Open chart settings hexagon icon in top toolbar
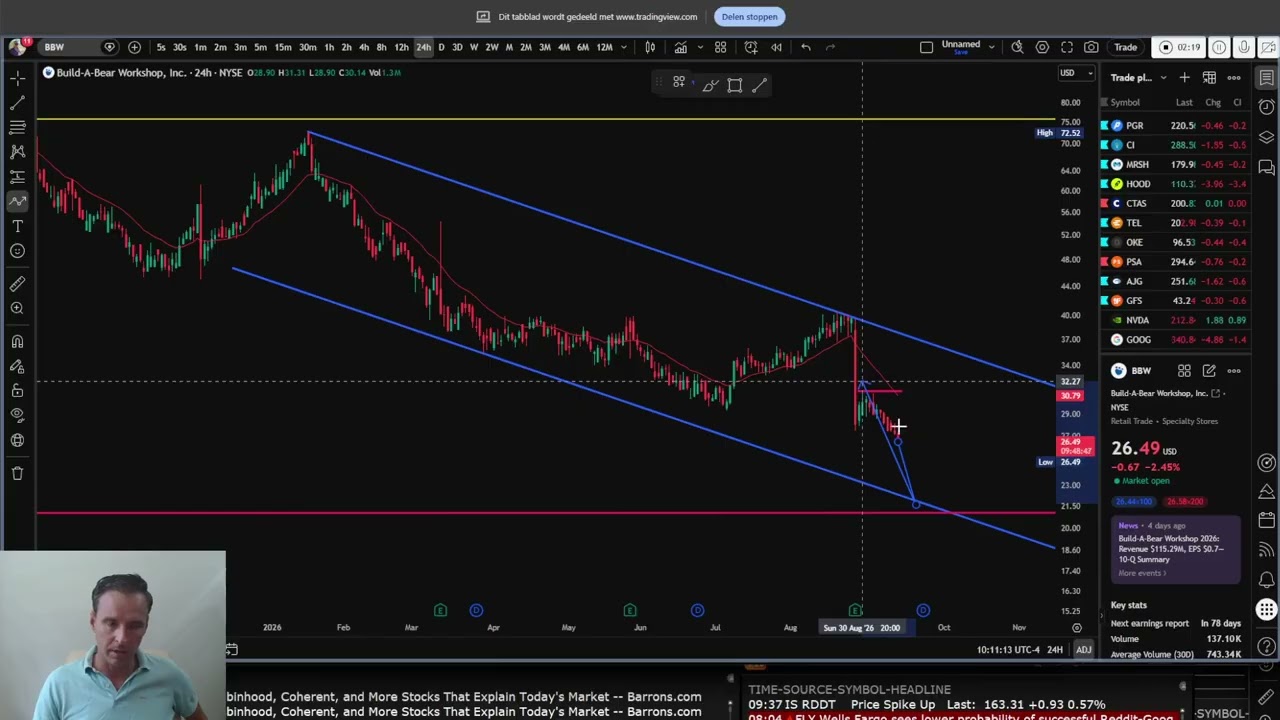Viewport: 1280px width, 720px height. [x=1042, y=47]
